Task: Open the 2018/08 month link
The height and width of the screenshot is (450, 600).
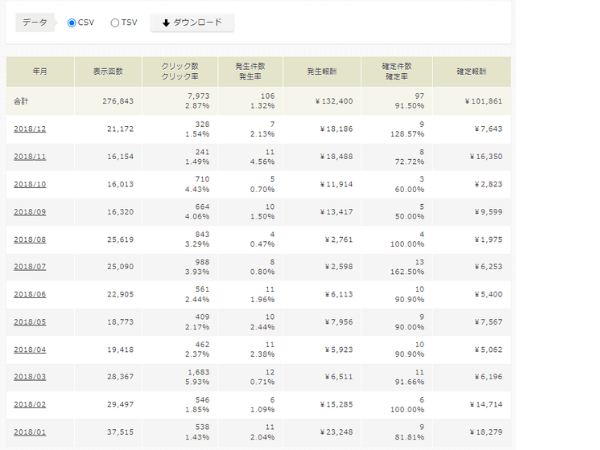Action: coord(29,241)
